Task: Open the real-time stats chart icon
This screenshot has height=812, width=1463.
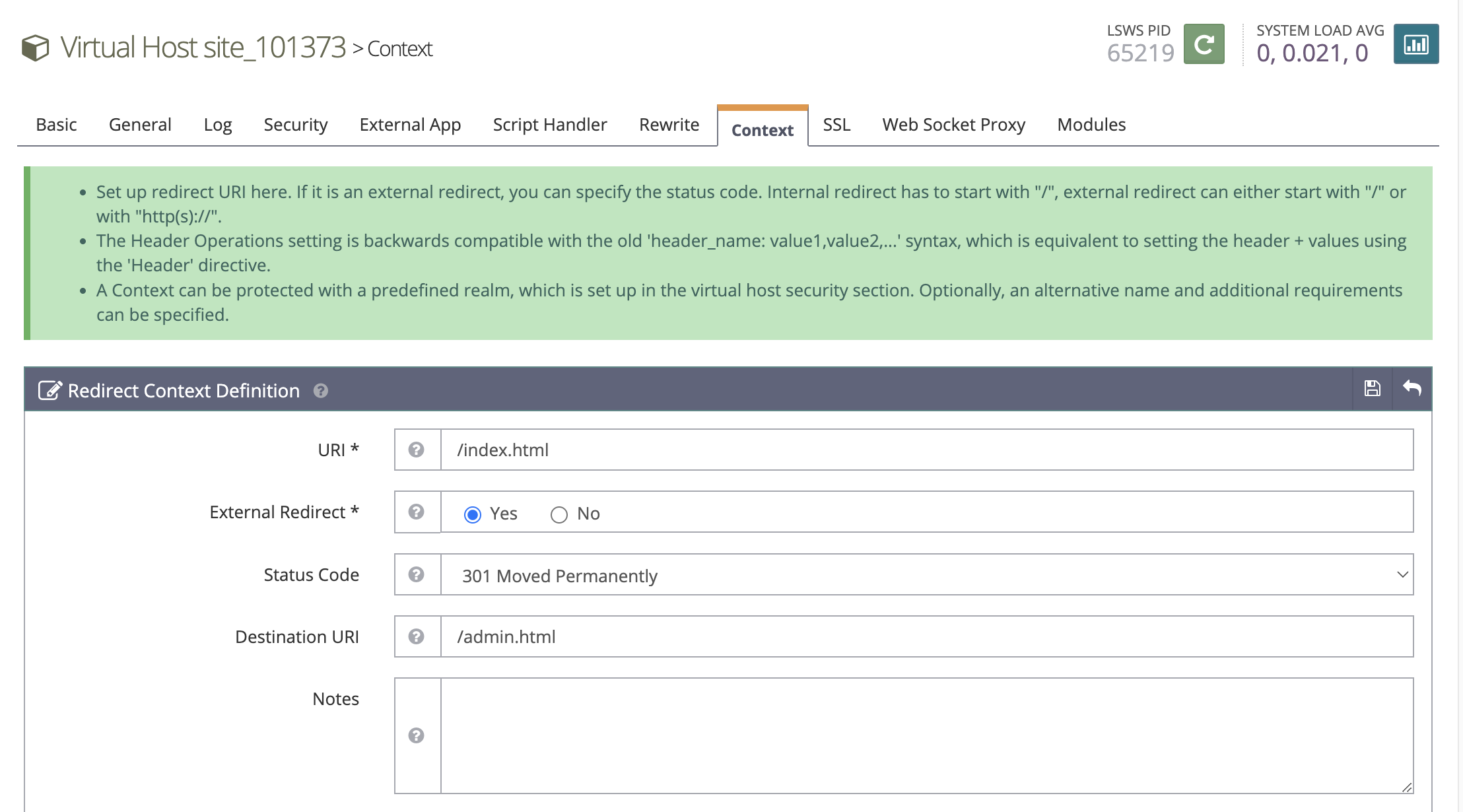Action: [1415, 44]
